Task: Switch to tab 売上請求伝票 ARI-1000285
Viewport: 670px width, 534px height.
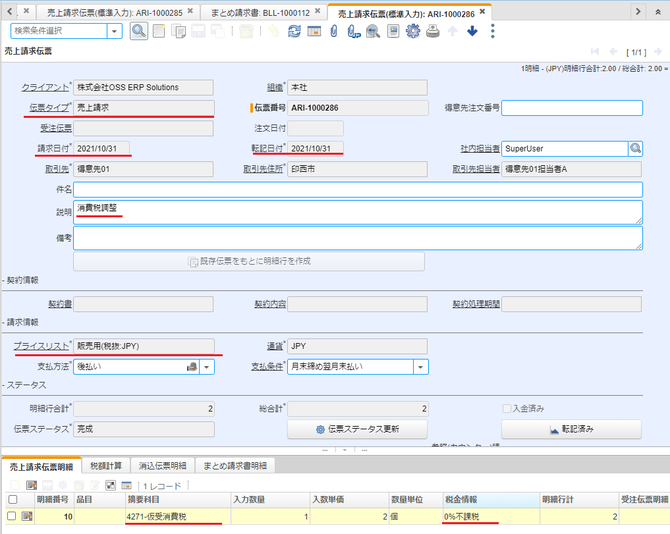Action: click(x=115, y=13)
